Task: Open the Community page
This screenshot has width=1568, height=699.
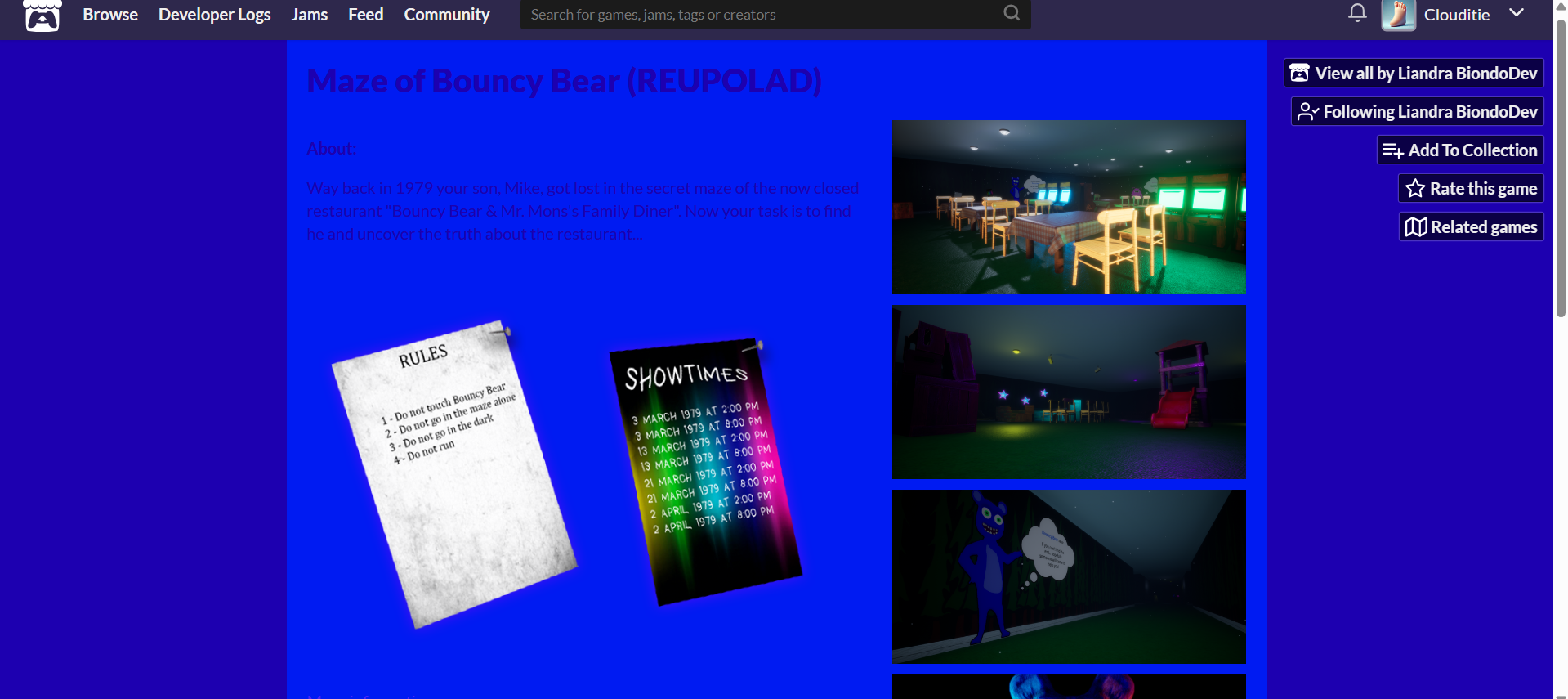Action: (x=447, y=15)
